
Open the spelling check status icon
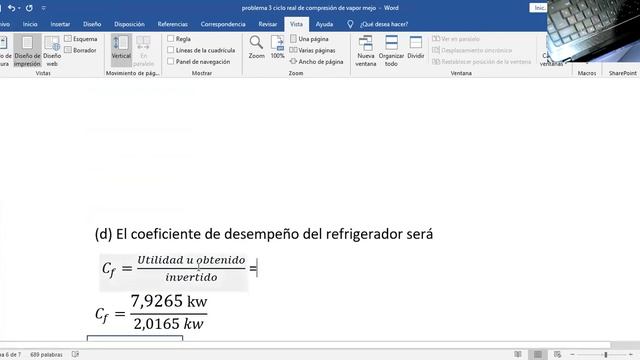coord(75,354)
